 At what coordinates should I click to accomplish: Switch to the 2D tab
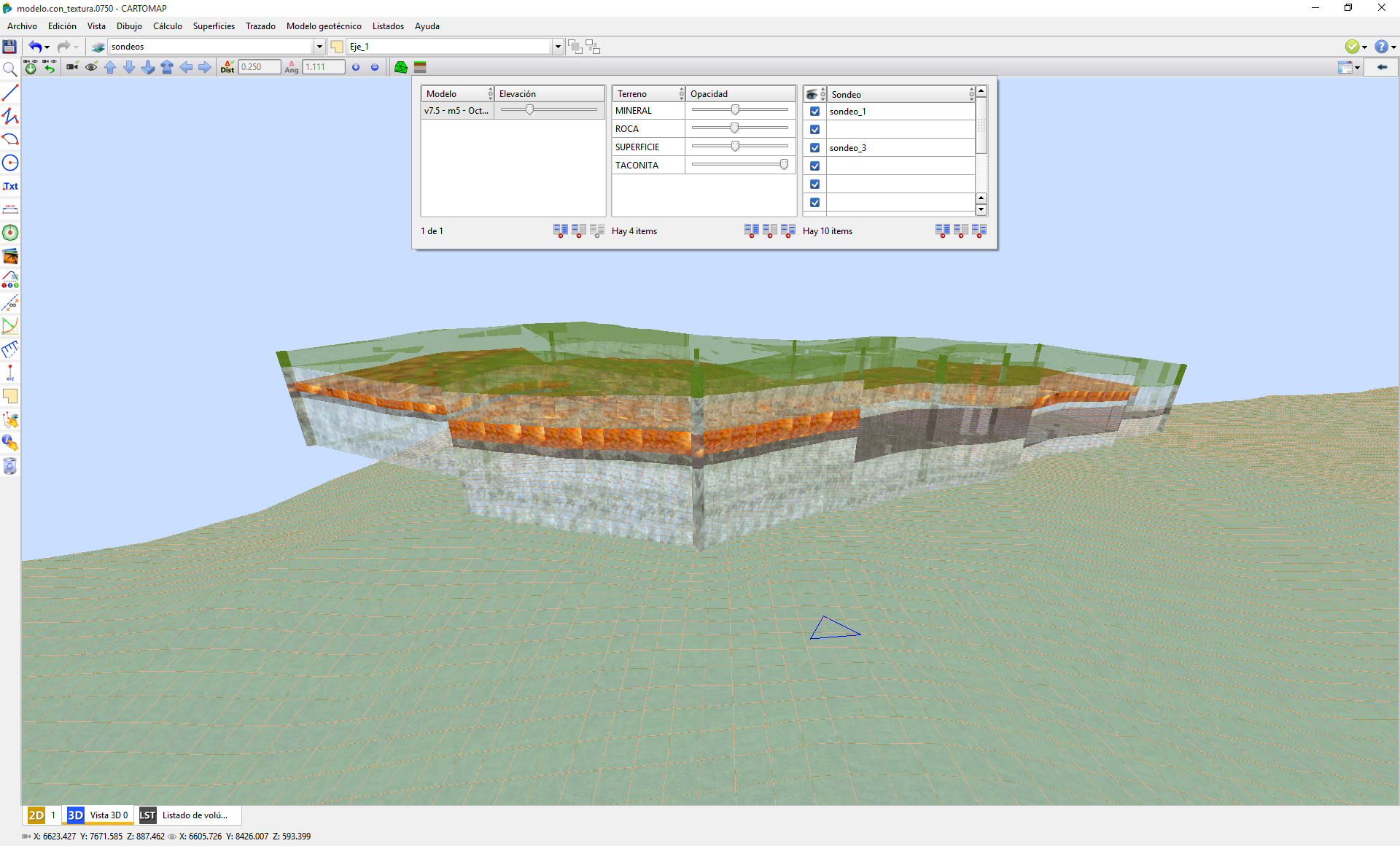tap(42, 815)
